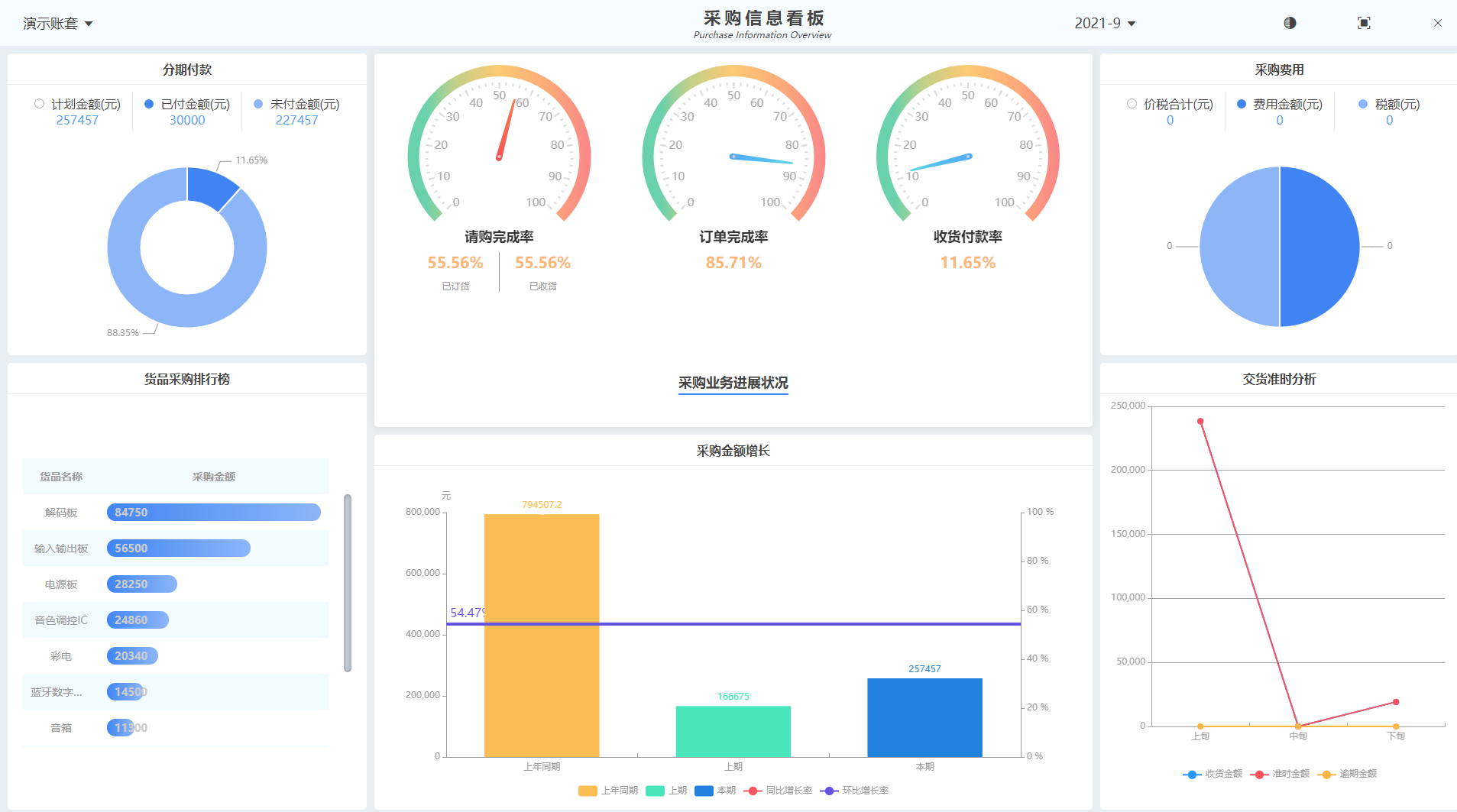Select the 上期 green bar
This screenshot has height=812, width=1457.
tap(733, 731)
